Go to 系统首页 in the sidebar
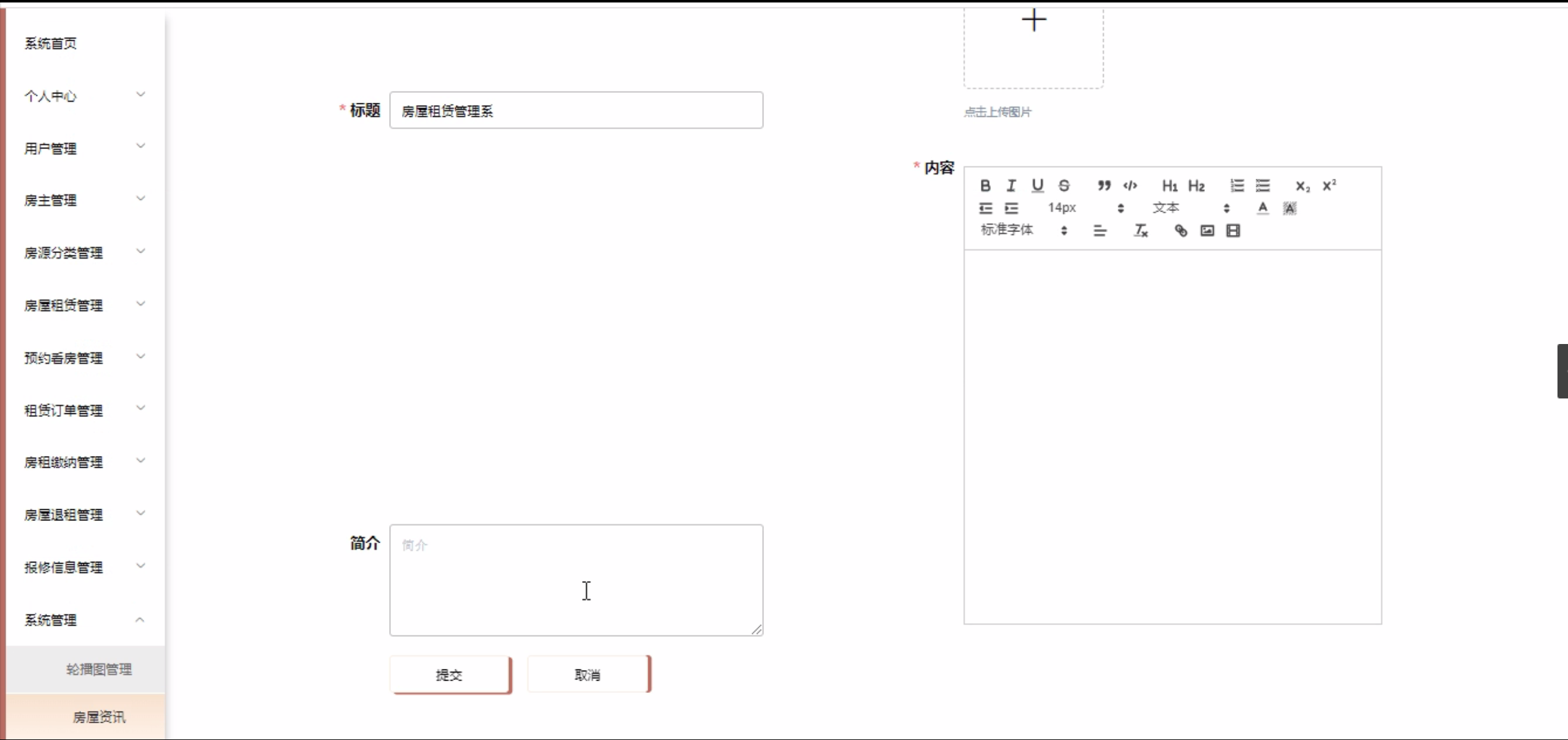The width and height of the screenshot is (1568, 740). 51,43
